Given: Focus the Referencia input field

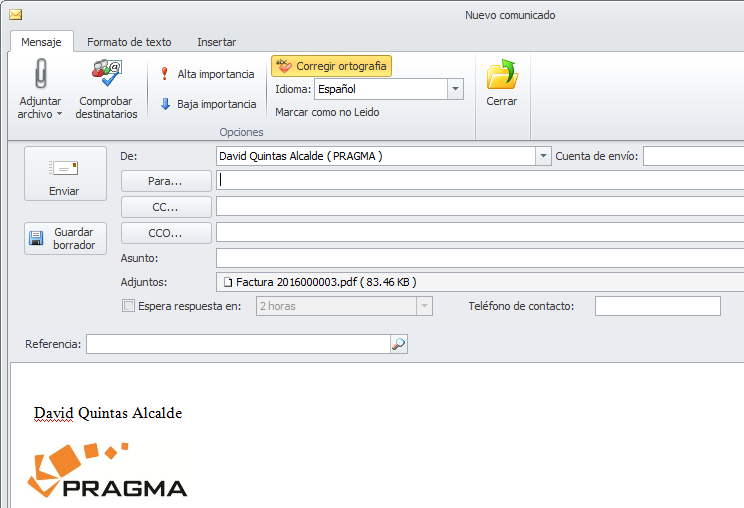Looking at the screenshot, I should [x=238, y=344].
